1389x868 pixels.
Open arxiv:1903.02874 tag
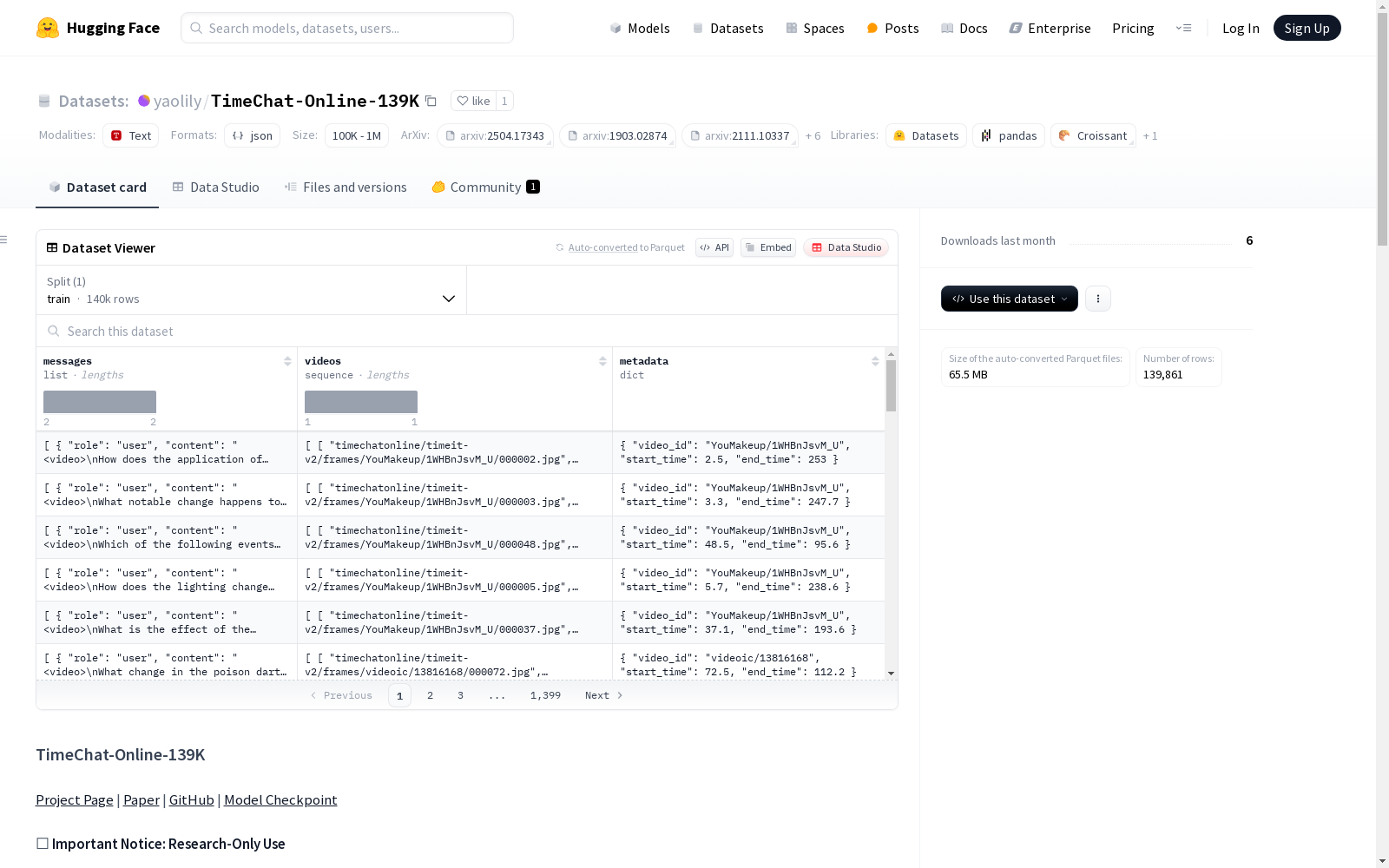(617, 135)
